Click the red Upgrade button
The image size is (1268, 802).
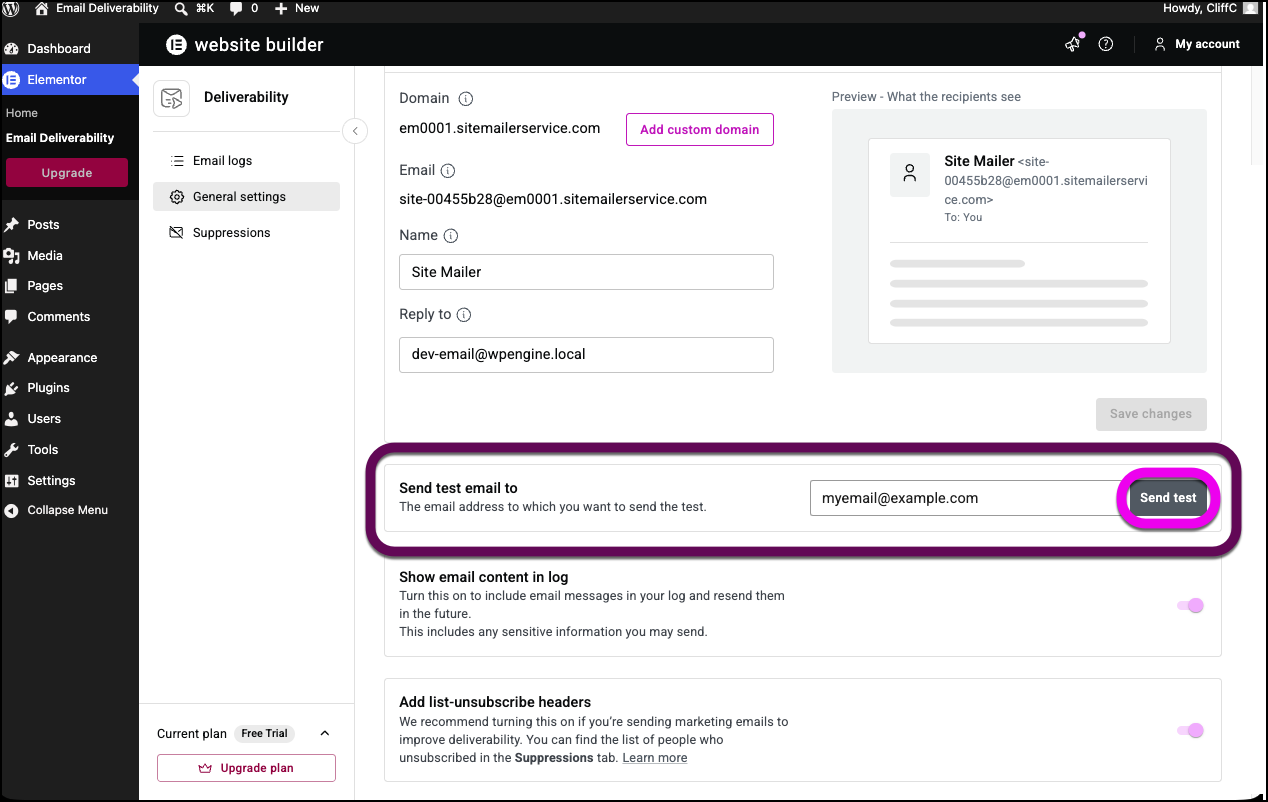67,173
